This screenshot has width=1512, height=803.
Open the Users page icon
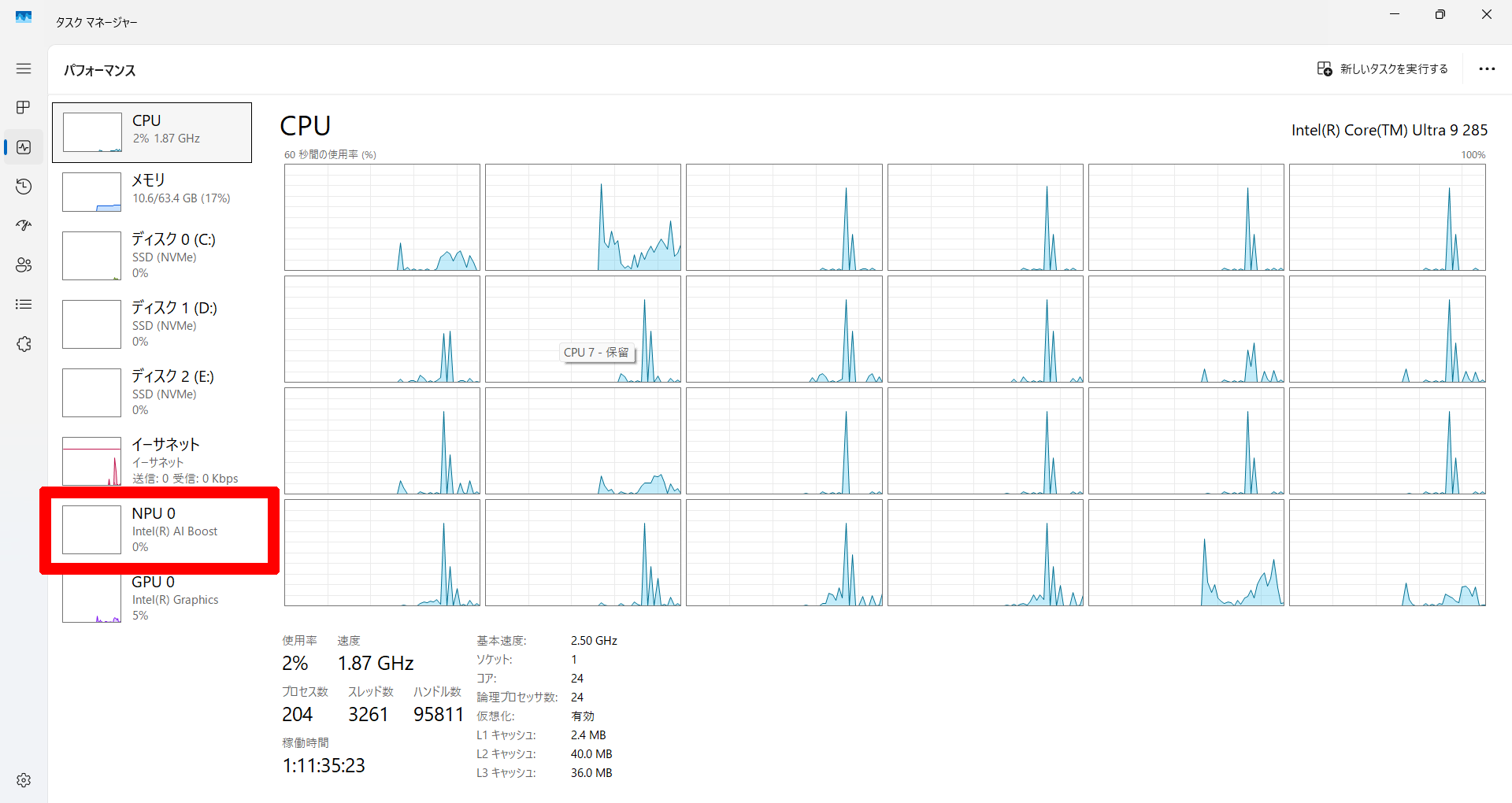[24, 265]
